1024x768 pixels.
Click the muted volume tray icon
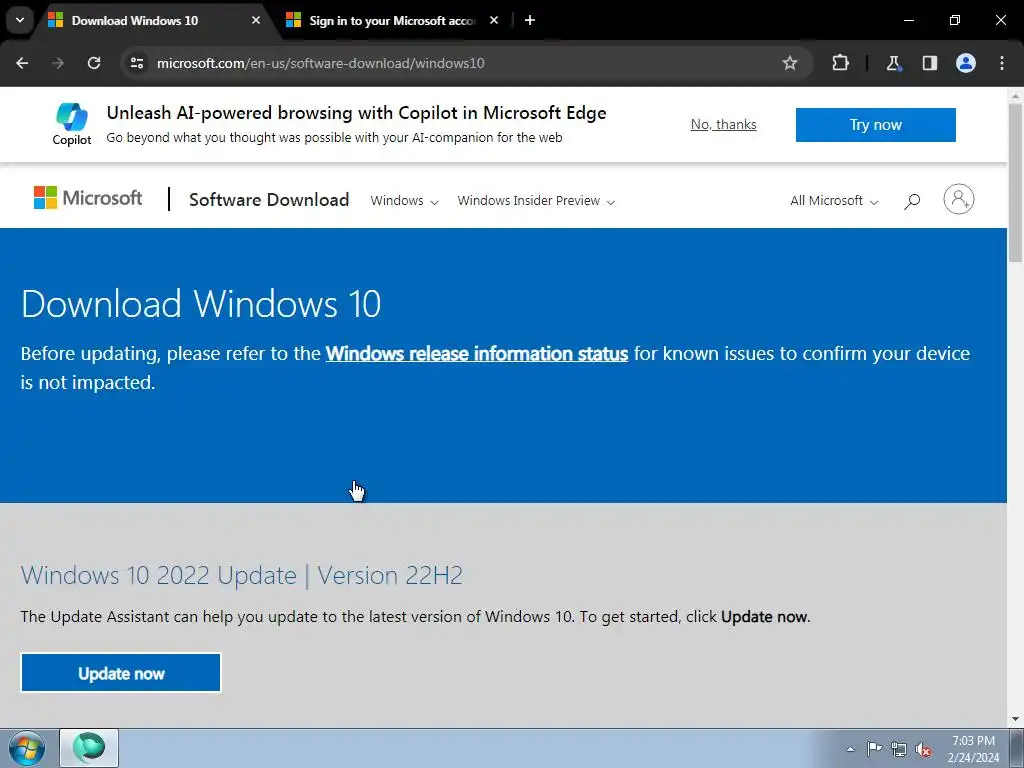point(923,749)
